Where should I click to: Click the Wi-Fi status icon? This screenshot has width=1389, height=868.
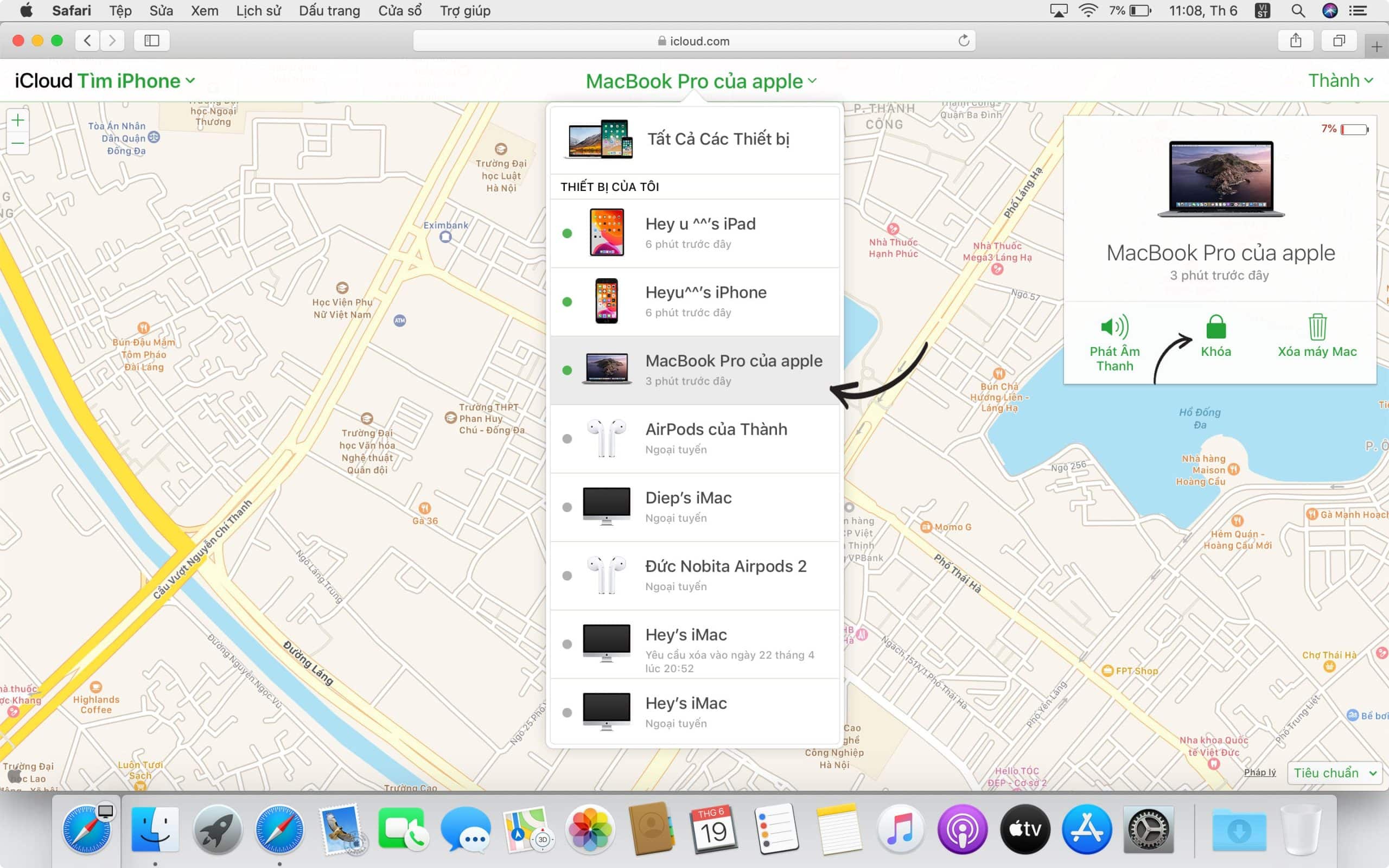coord(1088,10)
